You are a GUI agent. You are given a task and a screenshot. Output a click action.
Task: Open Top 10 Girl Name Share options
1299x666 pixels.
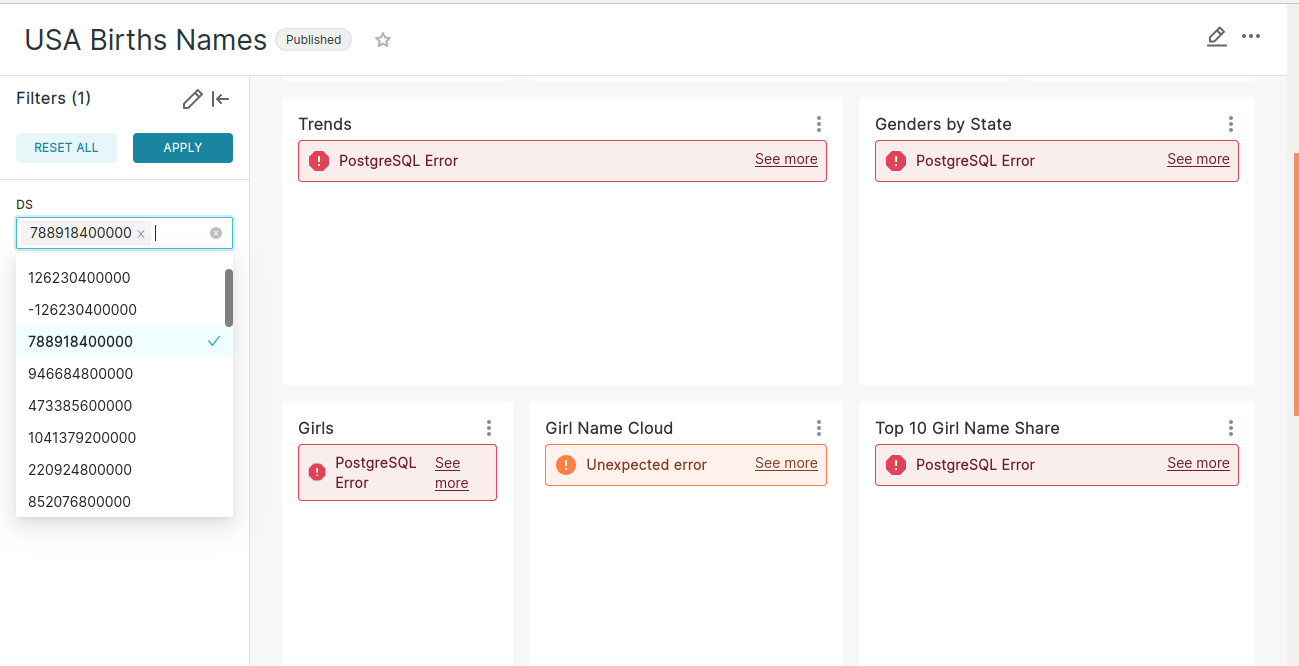1231,428
